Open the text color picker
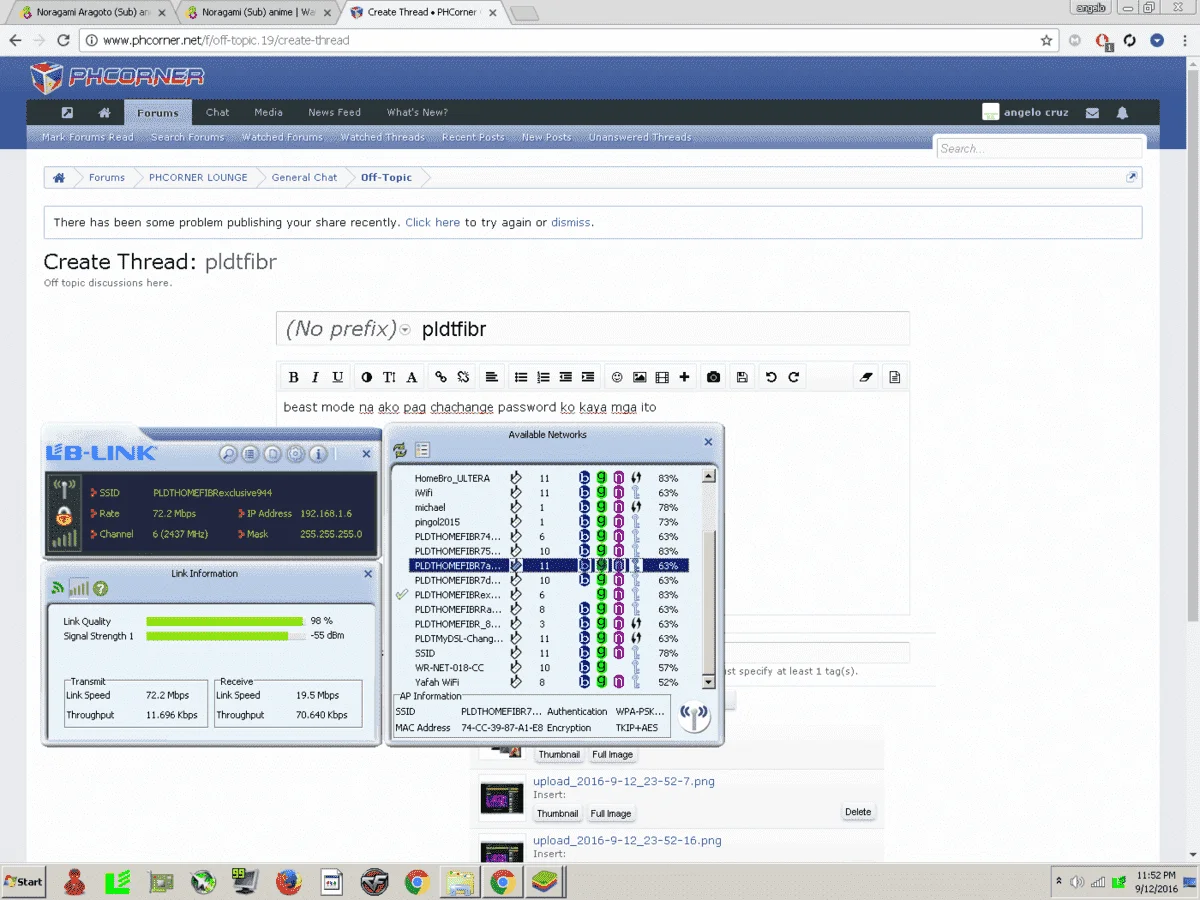 (366, 377)
